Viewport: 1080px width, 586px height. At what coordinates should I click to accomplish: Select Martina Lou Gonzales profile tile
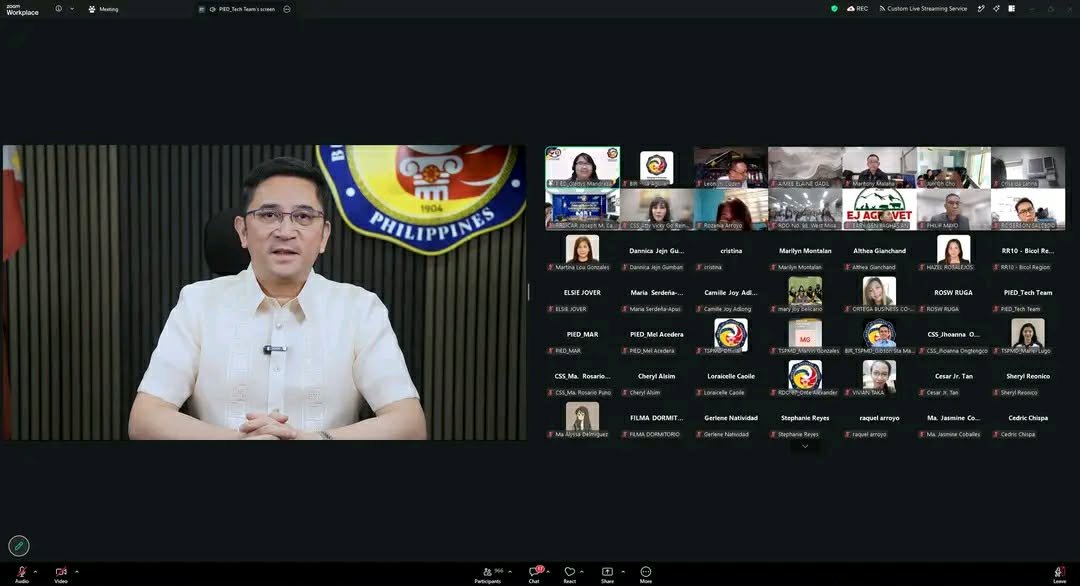click(x=582, y=253)
